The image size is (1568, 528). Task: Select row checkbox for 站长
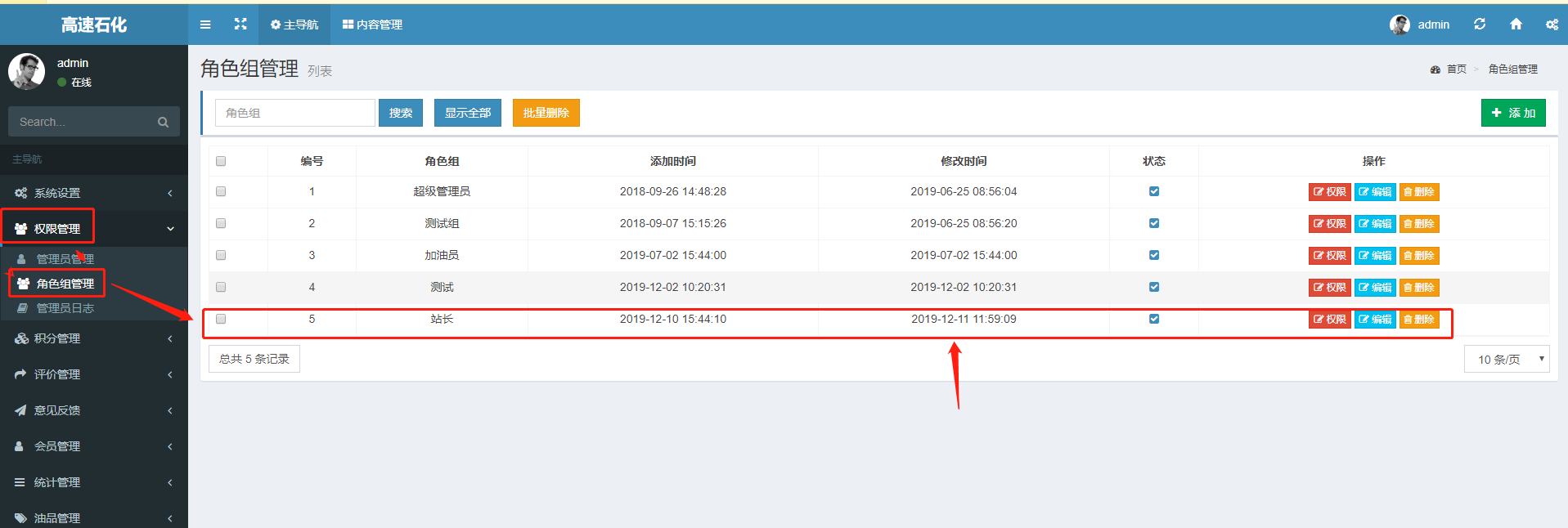[x=221, y=319]
